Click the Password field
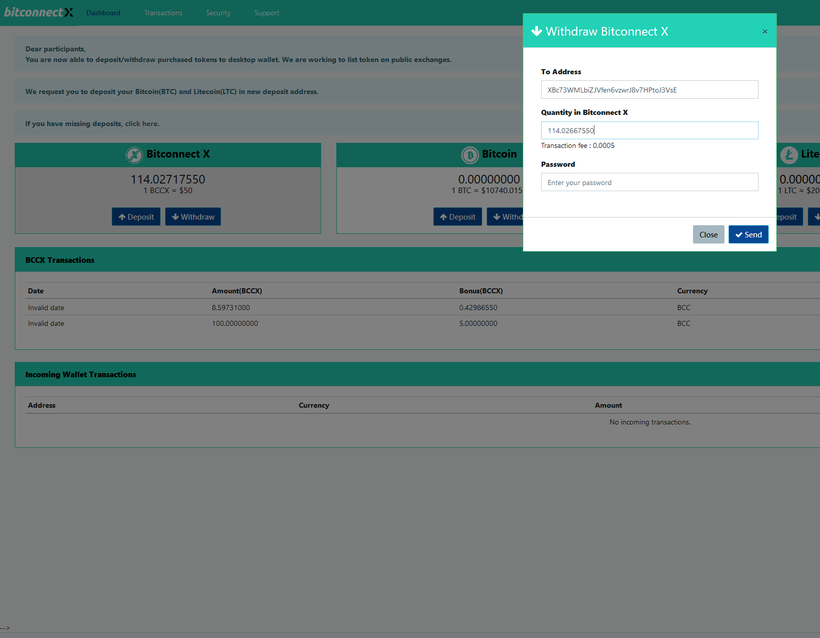The image size is (820, 638). coord(650,182)
